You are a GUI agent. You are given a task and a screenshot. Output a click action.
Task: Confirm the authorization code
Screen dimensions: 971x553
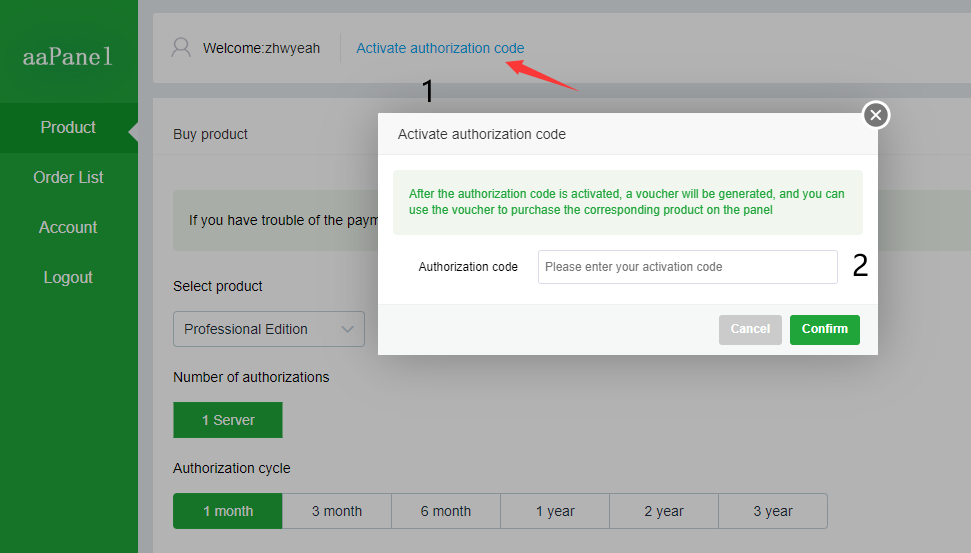coord(824,329)
